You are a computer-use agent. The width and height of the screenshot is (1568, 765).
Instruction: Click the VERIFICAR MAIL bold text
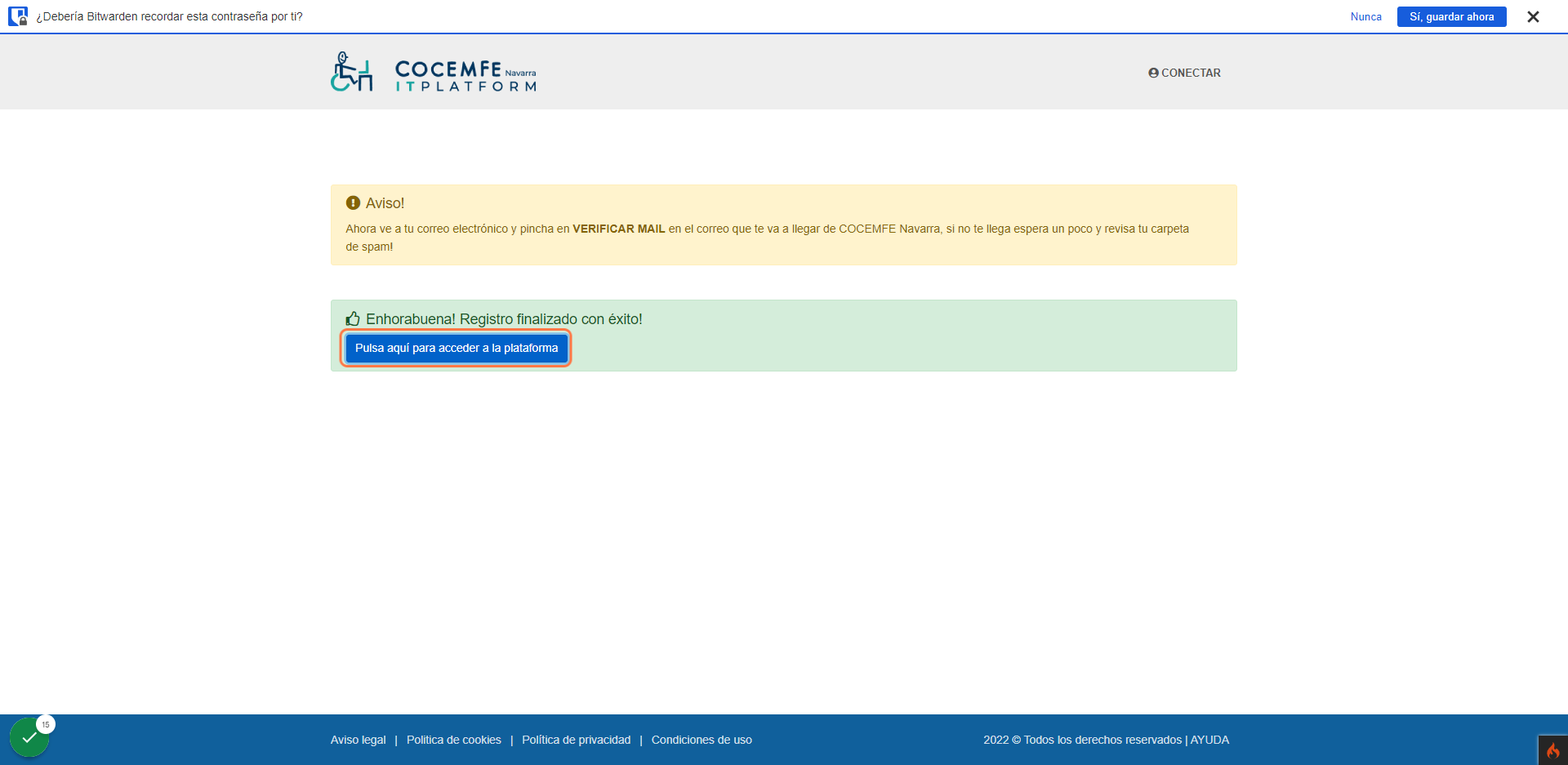(619, 229)
